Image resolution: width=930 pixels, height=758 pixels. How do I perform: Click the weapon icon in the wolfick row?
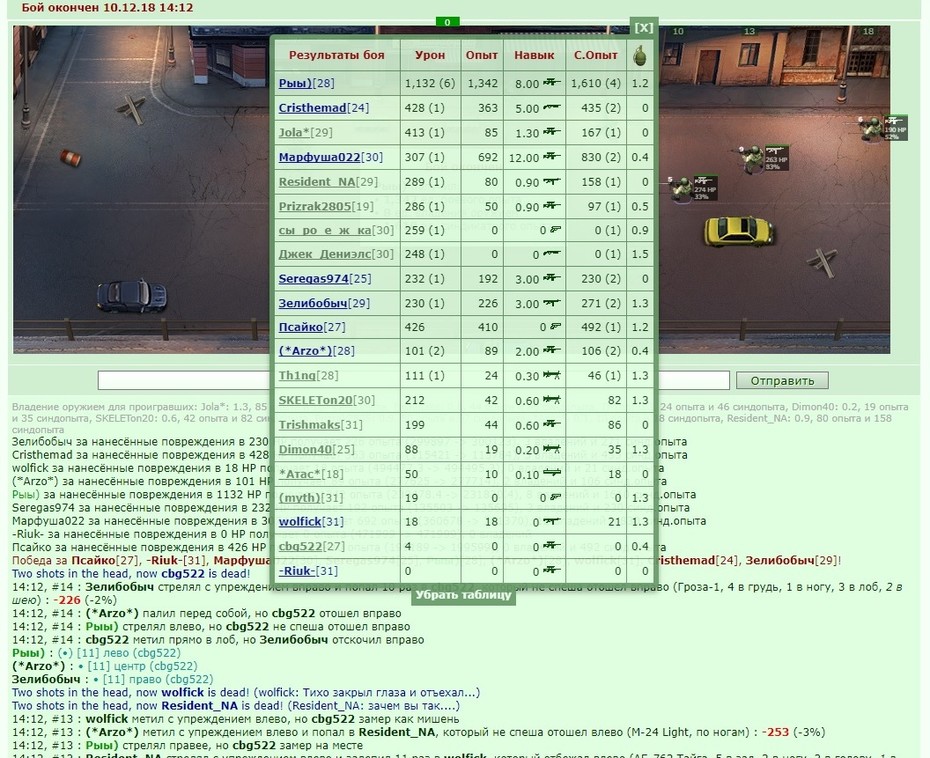[x=552, y=521]
